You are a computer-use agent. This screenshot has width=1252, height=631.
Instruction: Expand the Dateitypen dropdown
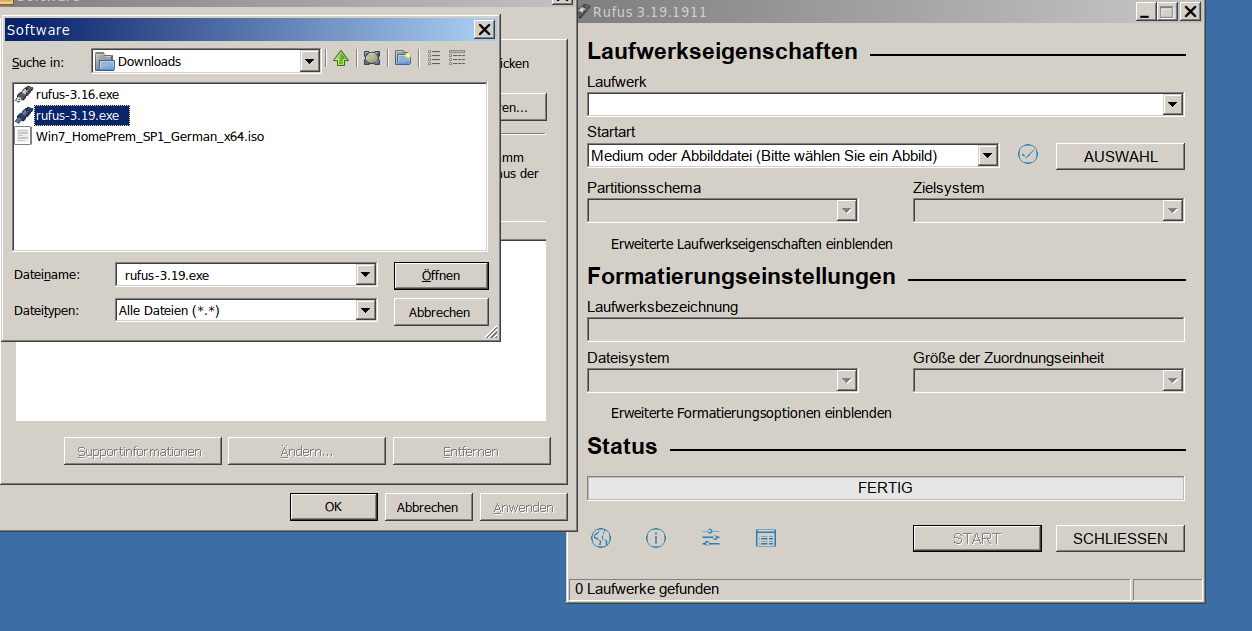click(x=366, y=311)
